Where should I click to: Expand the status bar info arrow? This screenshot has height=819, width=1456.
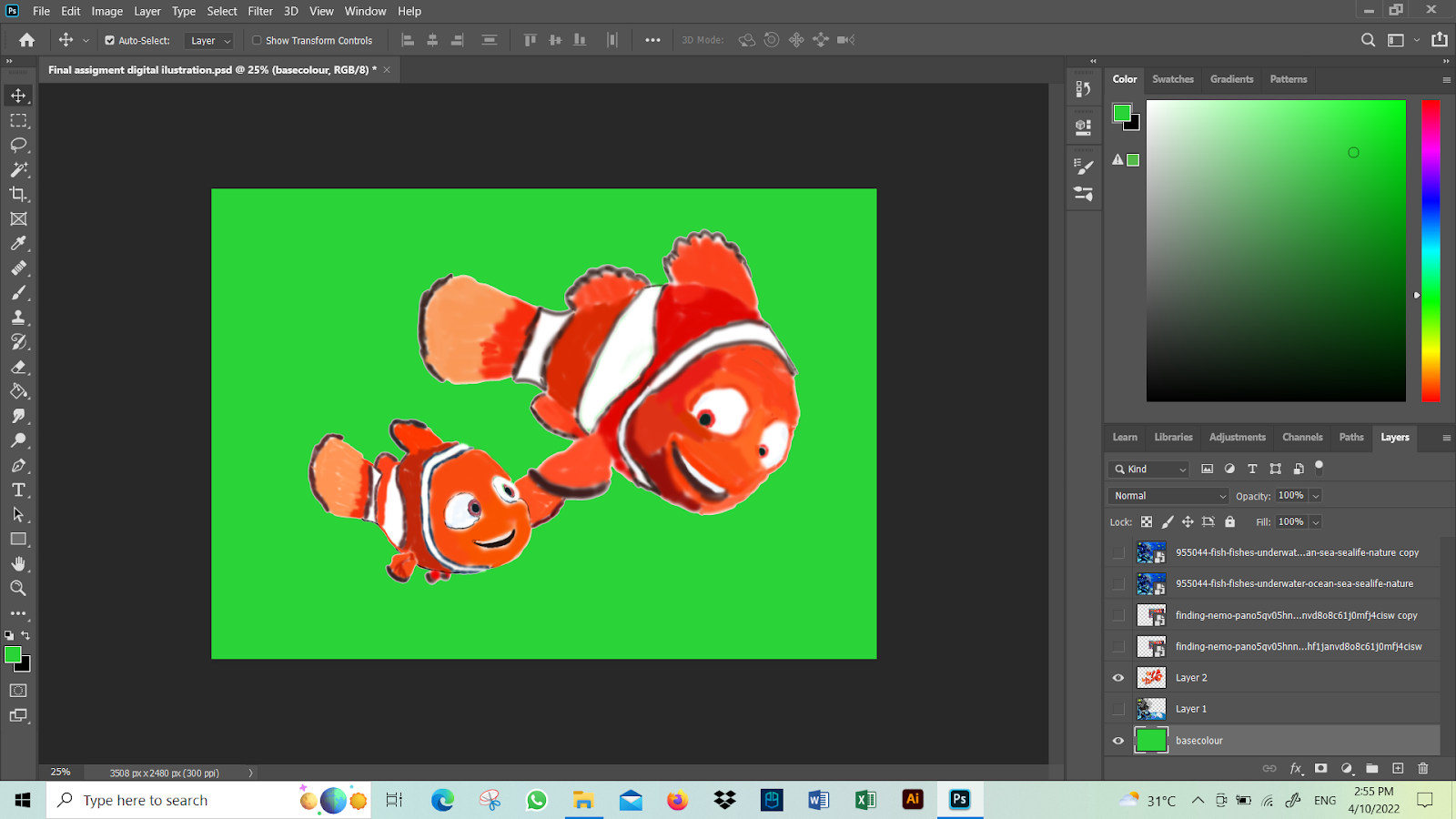coord(251,773)
